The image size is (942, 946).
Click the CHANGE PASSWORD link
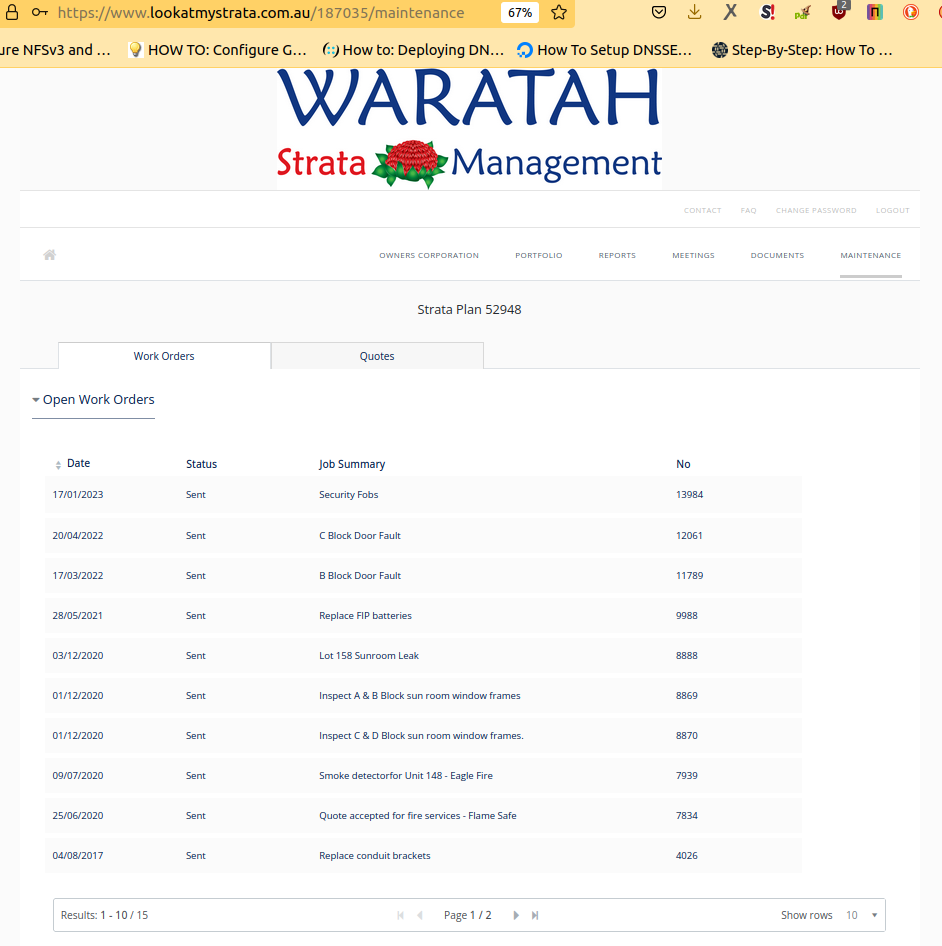tap(816, 211)
